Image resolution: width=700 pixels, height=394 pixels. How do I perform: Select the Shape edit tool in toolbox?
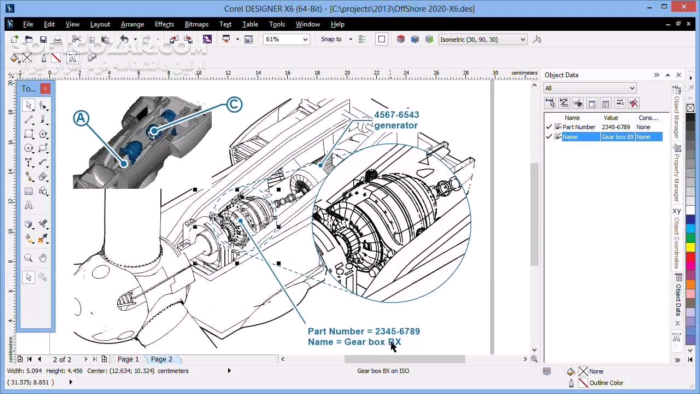(43, 105)
